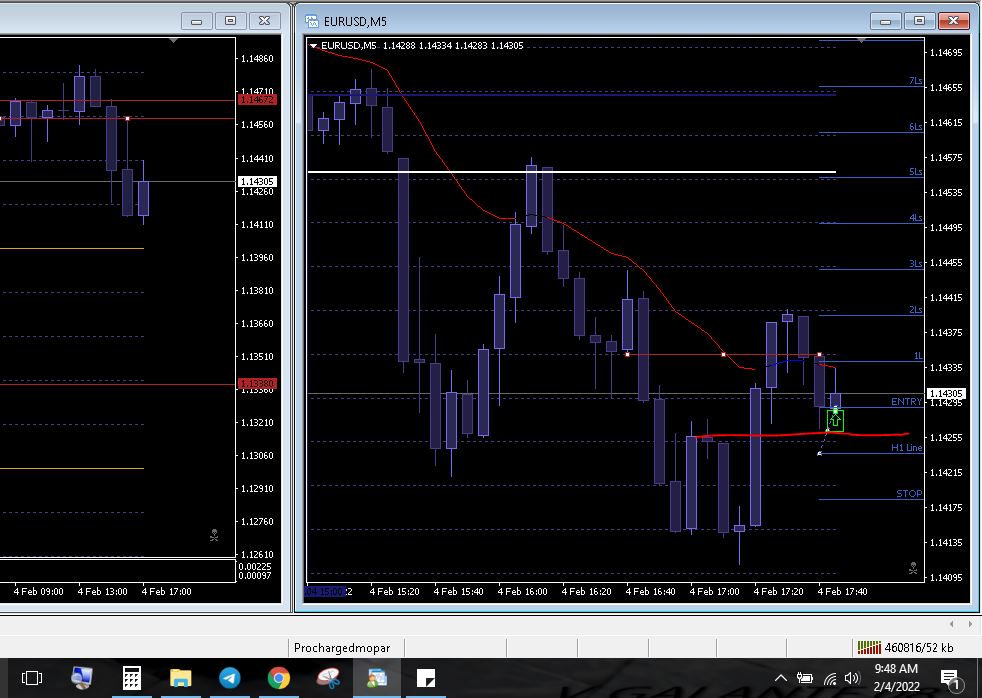The image size is (982, 698).
Task: Click chart shift triangle atop left chart
Action: (174, 40)
